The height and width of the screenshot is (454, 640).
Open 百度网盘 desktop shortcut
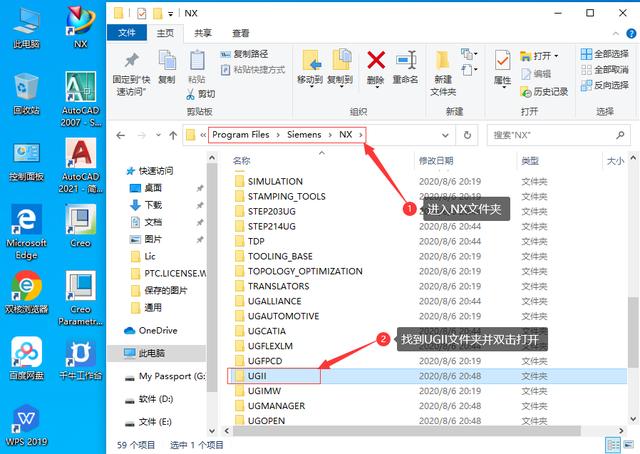tap(27, 359)
